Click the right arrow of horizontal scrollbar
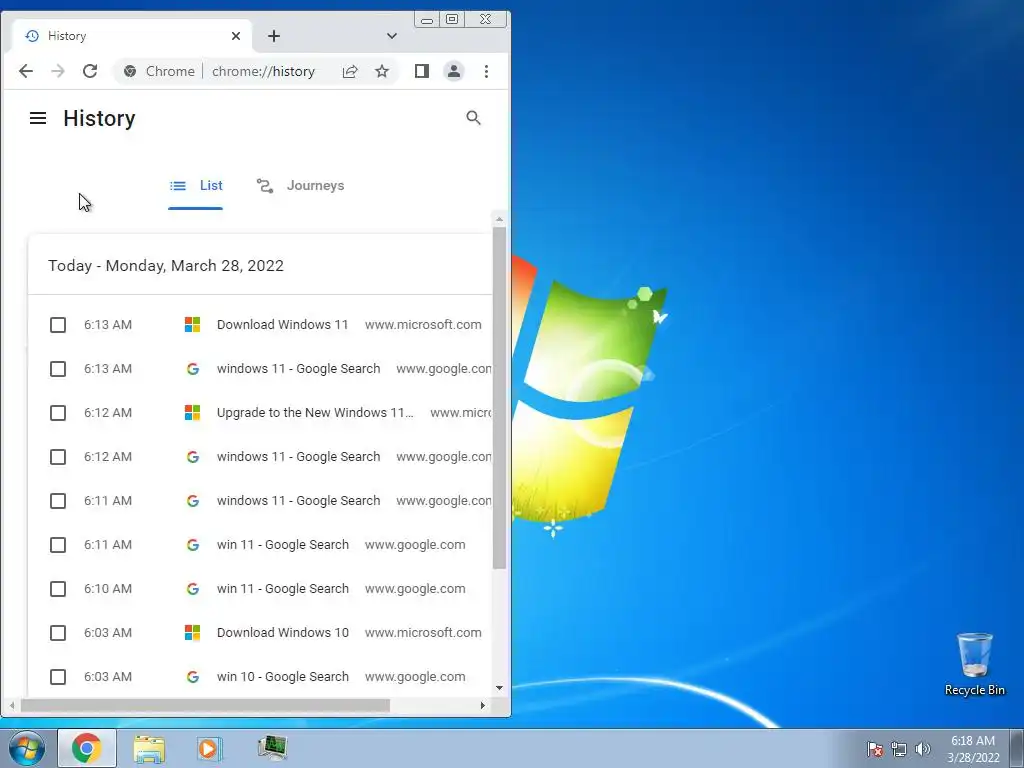1024x768 pixels. [x=483, y=705]
